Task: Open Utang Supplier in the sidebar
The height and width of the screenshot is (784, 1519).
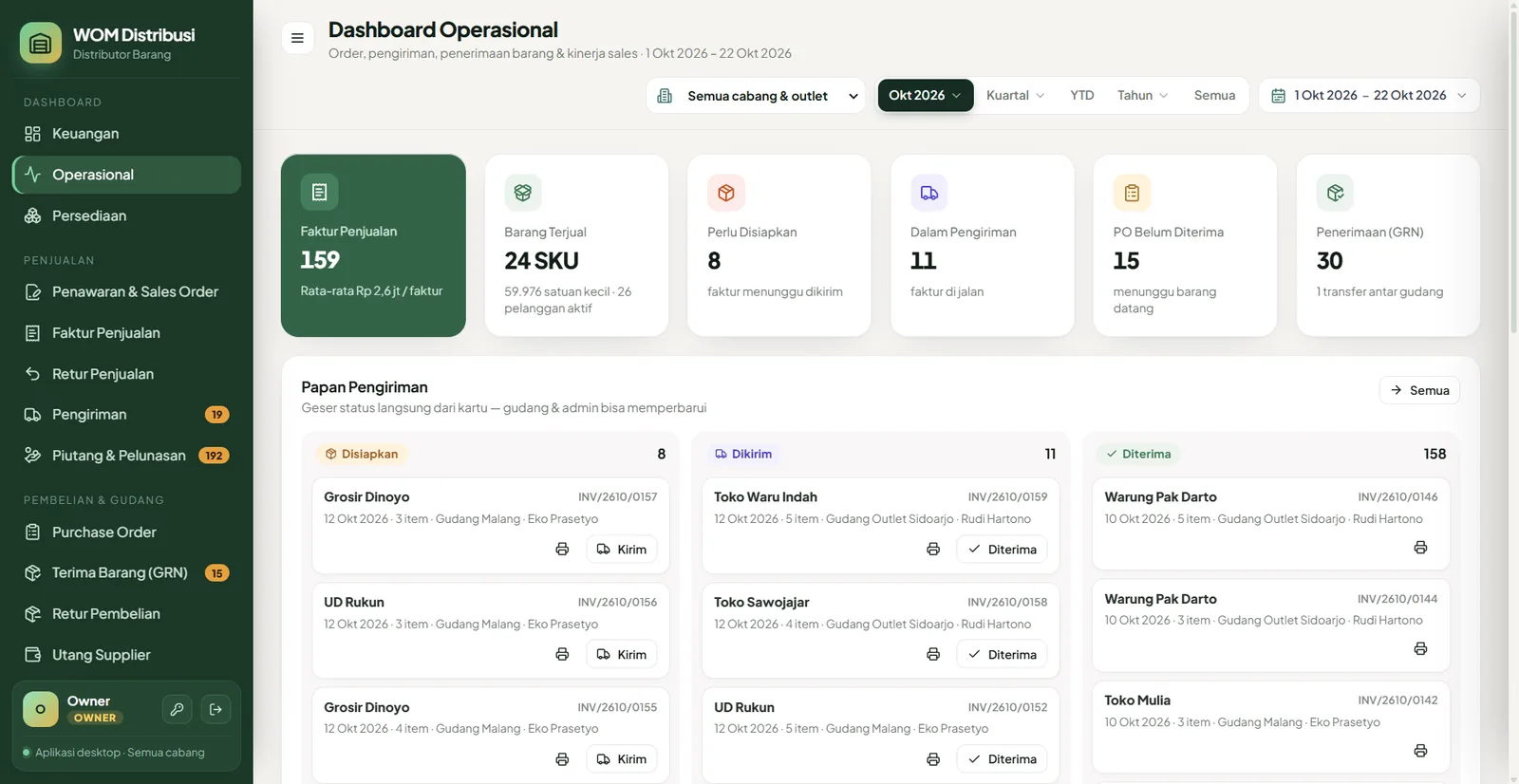Action: [126, 655]
